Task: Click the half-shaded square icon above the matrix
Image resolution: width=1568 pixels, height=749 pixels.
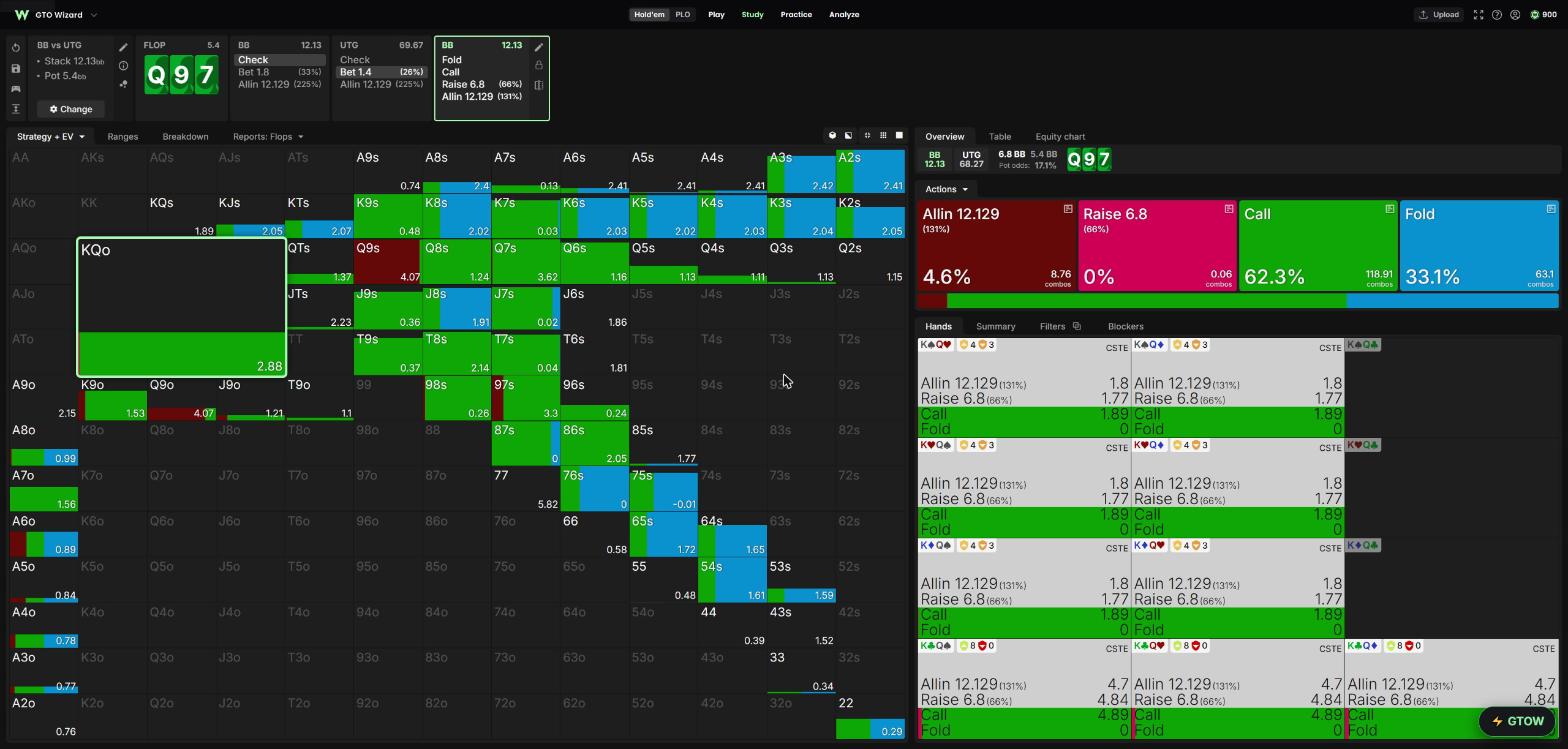Action: pyautogui.click(x=849, y=136)
